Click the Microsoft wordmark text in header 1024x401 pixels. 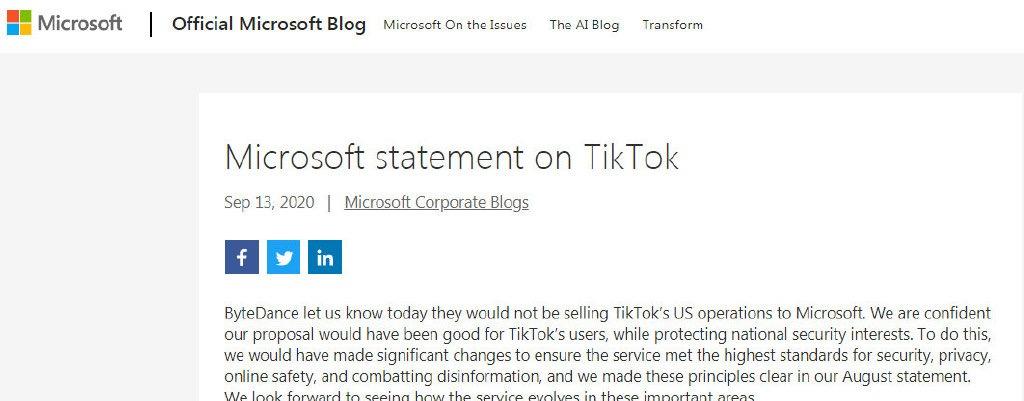[80, 24]
